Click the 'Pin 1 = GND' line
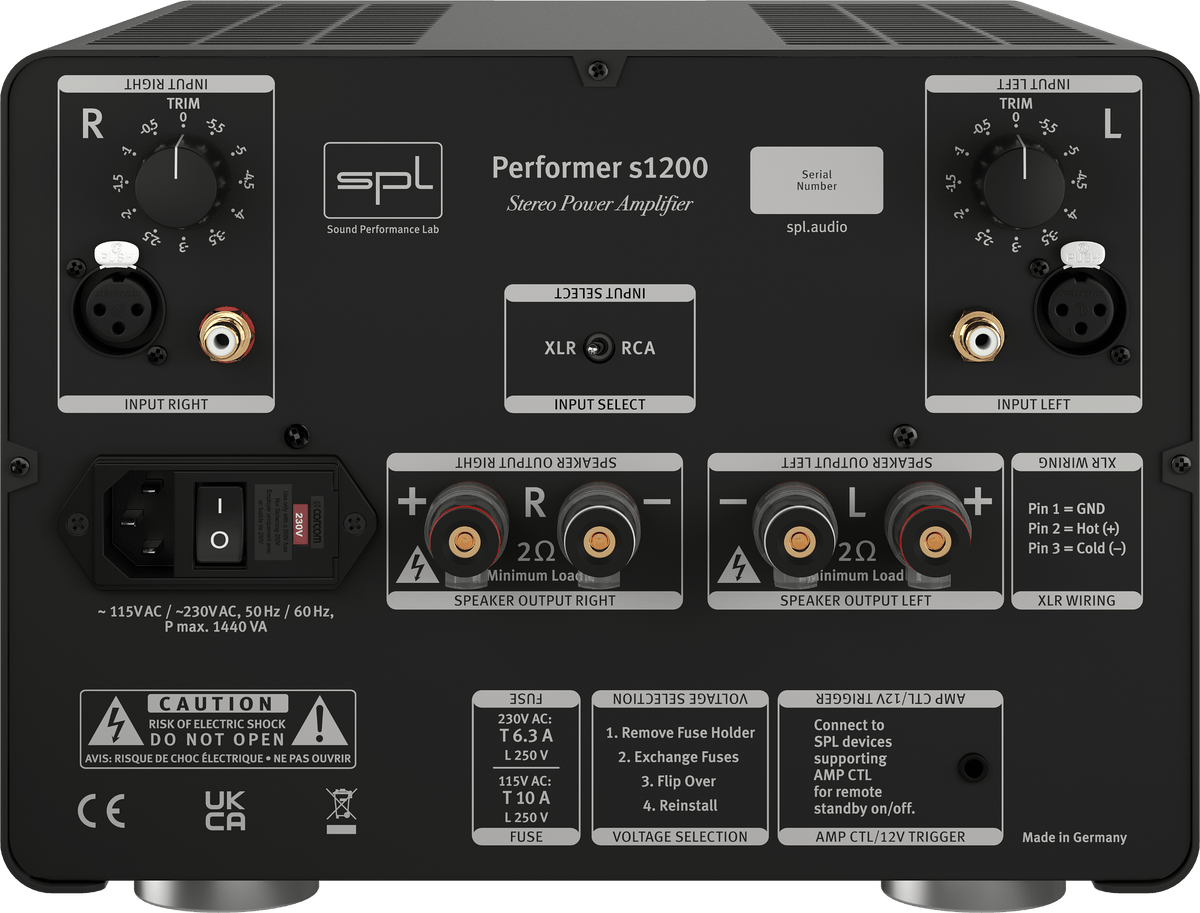 point(1066,509)
